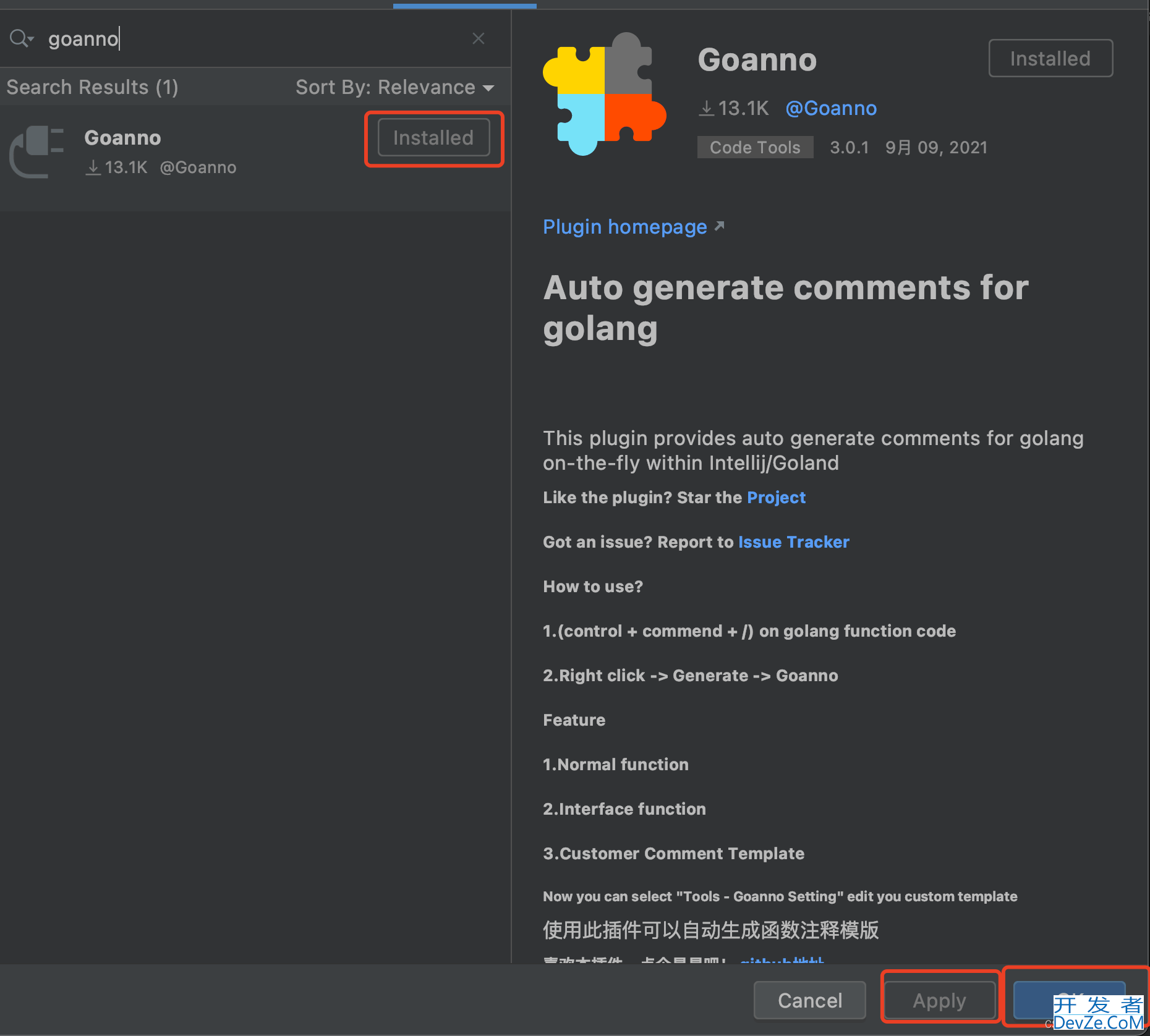1150x1036 pixels.
Task: Click the Code Tools tag
Action: pos(755,147)
